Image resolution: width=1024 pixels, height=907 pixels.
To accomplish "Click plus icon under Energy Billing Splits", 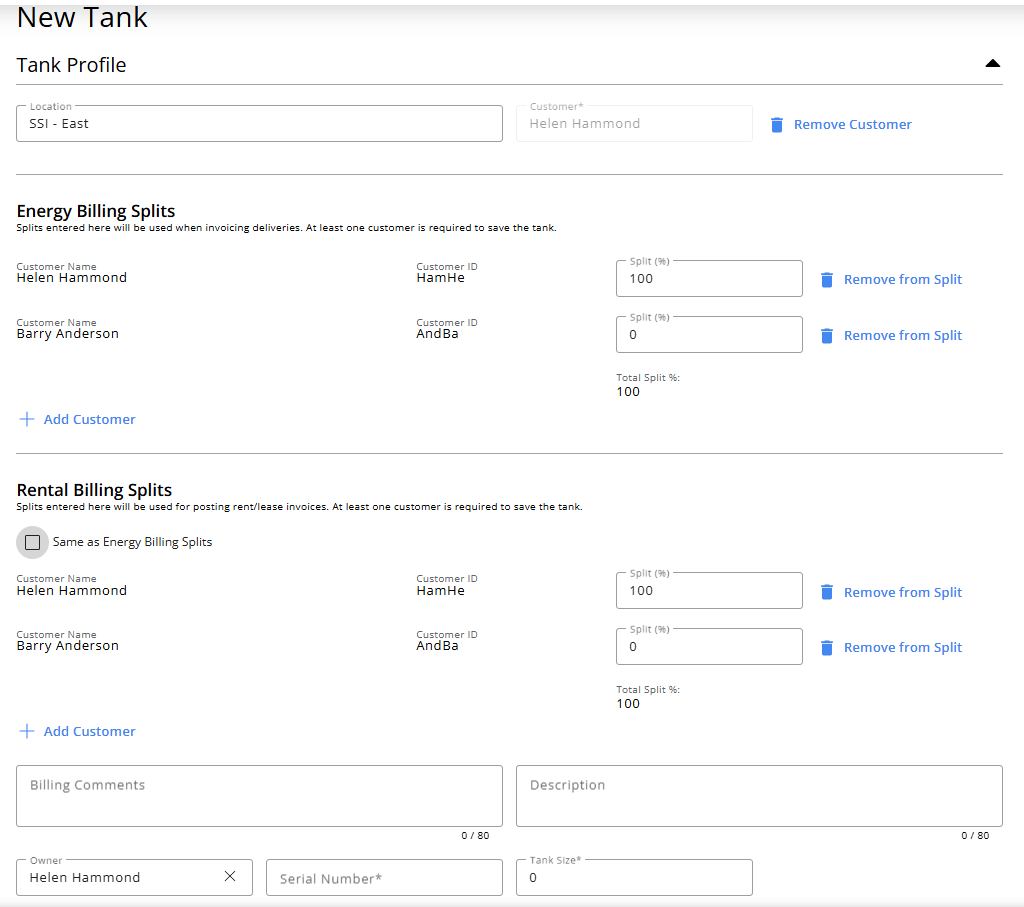I will (27, 419).
